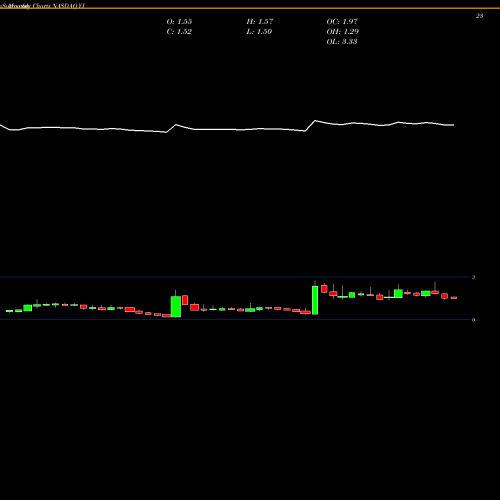Image resolution: width=500 pixels, height=500 pixels.
Task: Click the lower price band label 0
Action: 473,320
